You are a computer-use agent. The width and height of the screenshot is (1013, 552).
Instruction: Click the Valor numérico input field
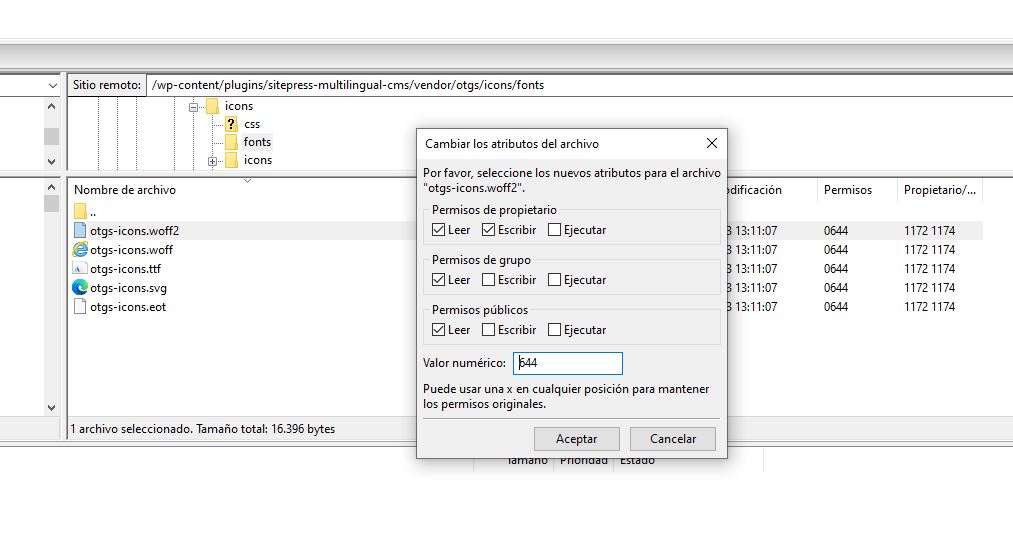coord(567,363)
